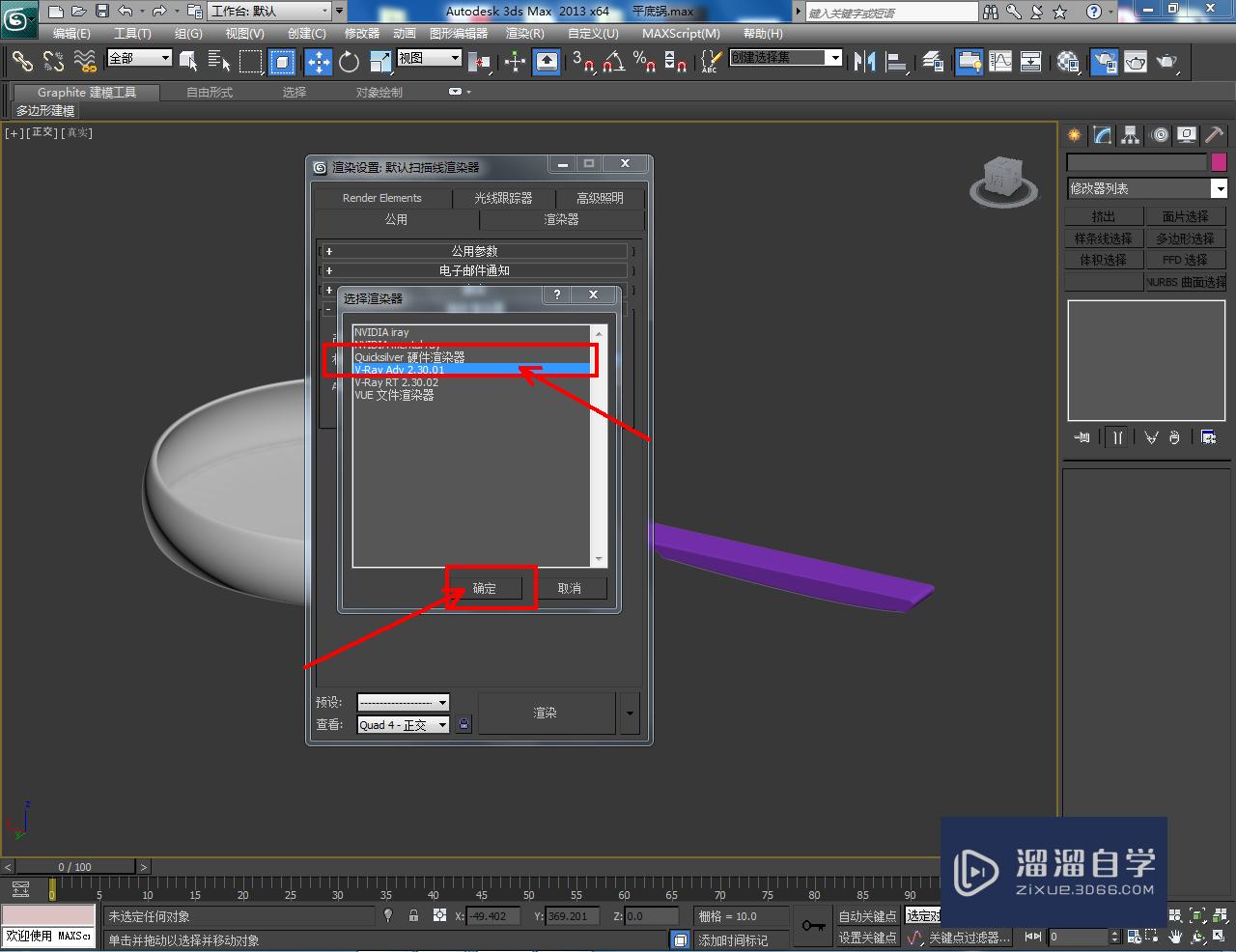This screenshot has width=1236, height=952.
Task: Toggle the Angle Snap button
Action: click(614, 62)
